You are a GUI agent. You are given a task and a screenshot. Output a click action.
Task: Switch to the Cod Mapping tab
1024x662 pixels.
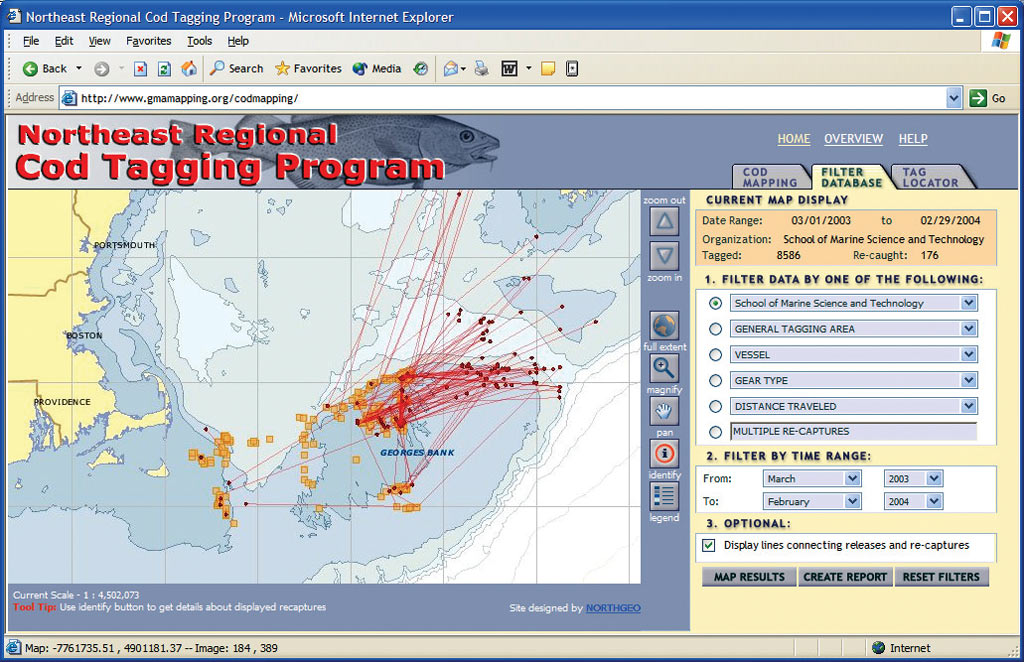click(x=769, y=177)
